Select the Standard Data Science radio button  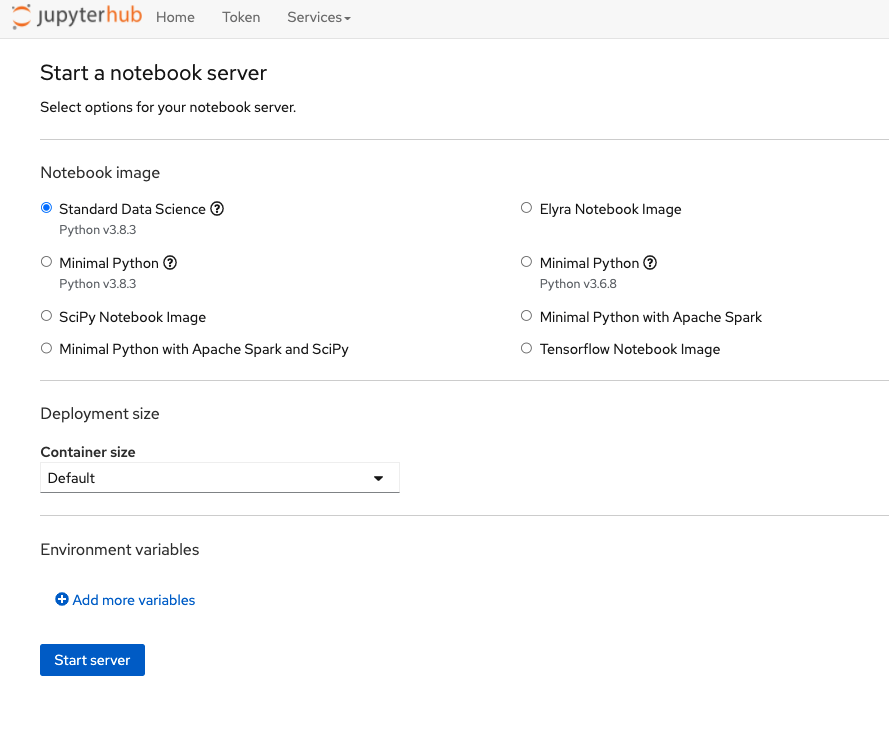[46, 208]
